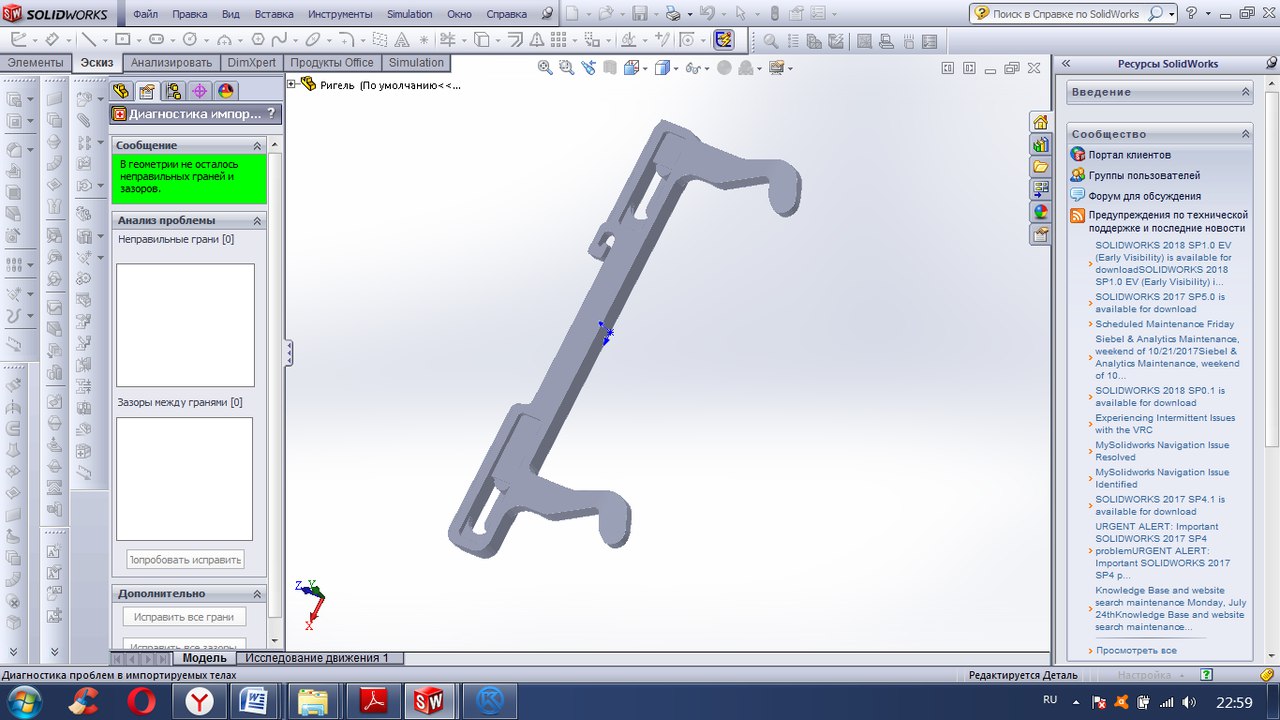Collapse the Сообщество section in resources

pyautogui.click(x=1246, y=134)
